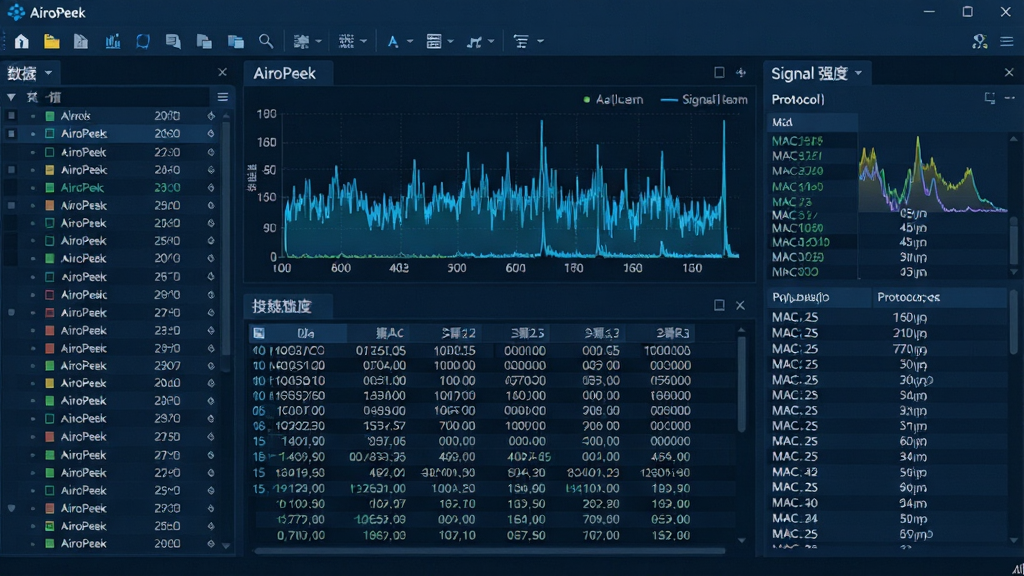Click the orange color square on AiroPeek 2500 row

(49, 205)
